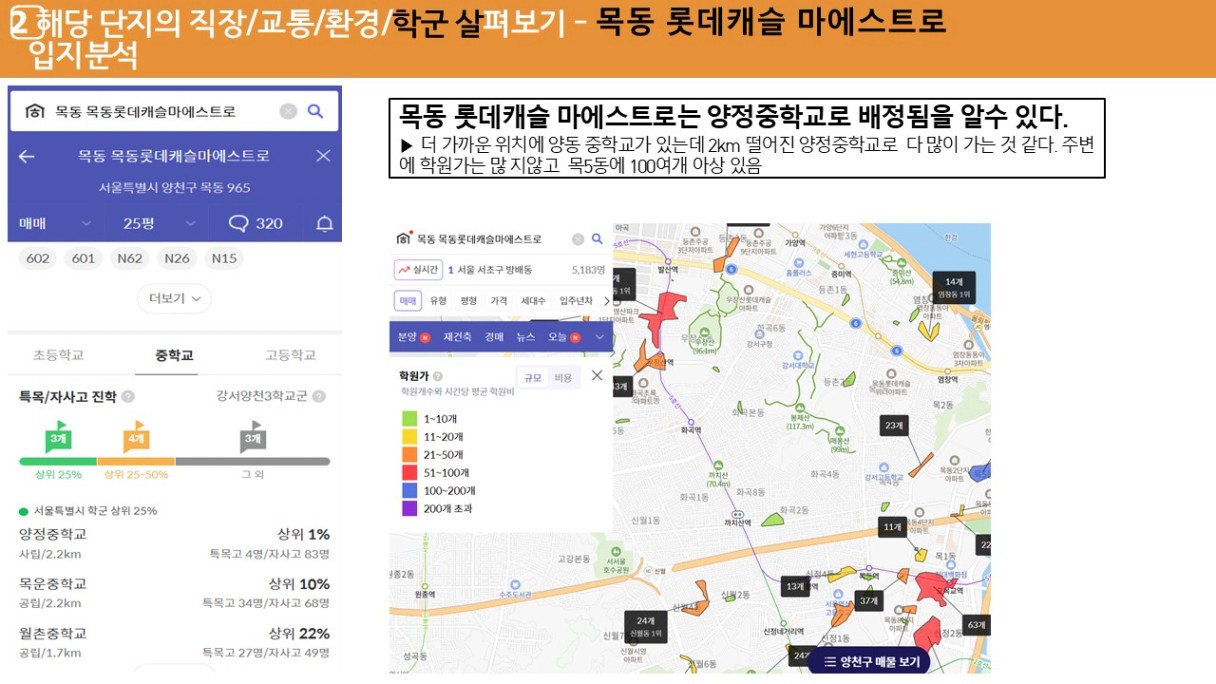Click yellow 11~20개 legend swatch
Image resolution: width=1216 pixels, height=684 pixels.
coord(409,437)
